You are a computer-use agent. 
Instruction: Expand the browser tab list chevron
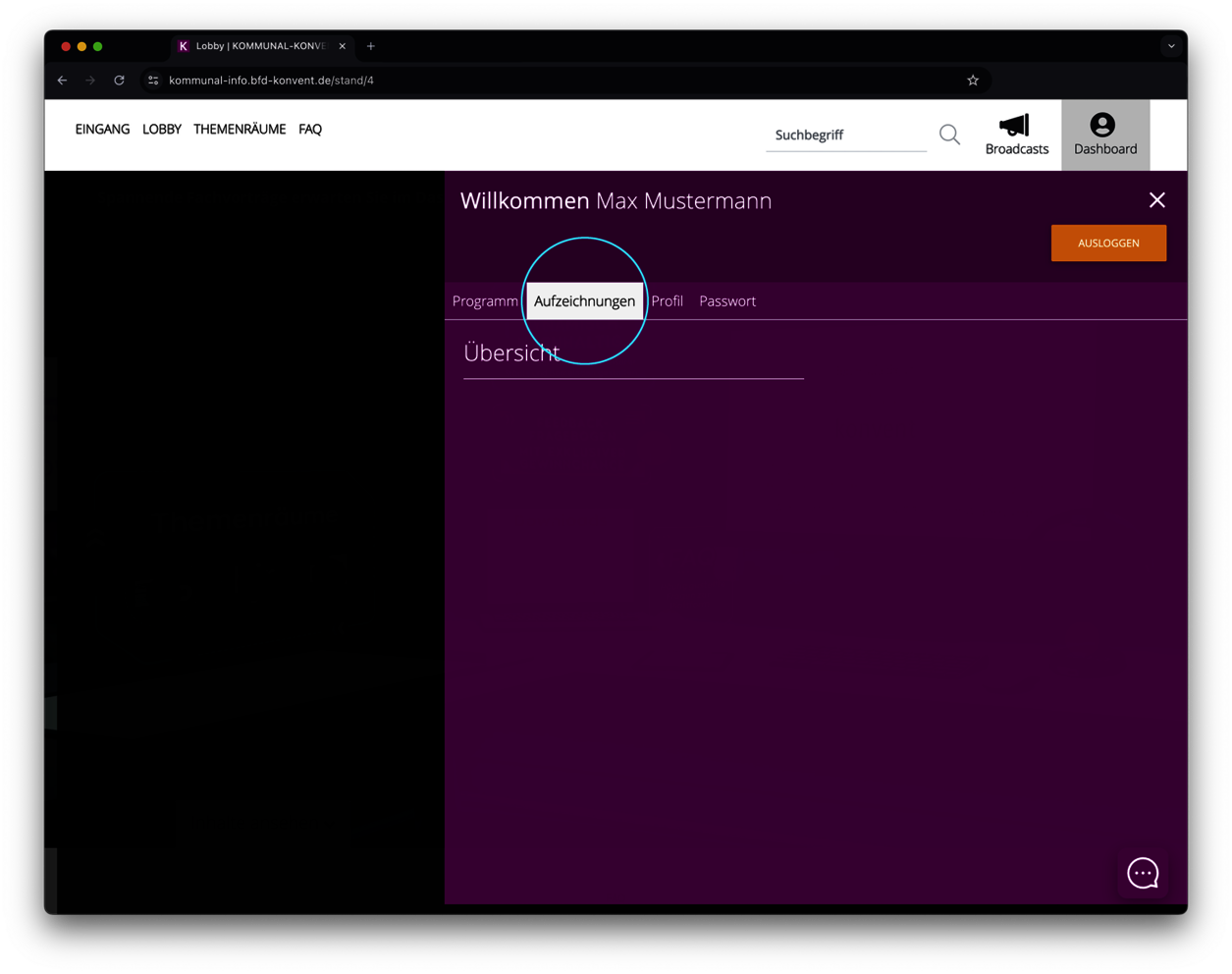coord(1171,46)
